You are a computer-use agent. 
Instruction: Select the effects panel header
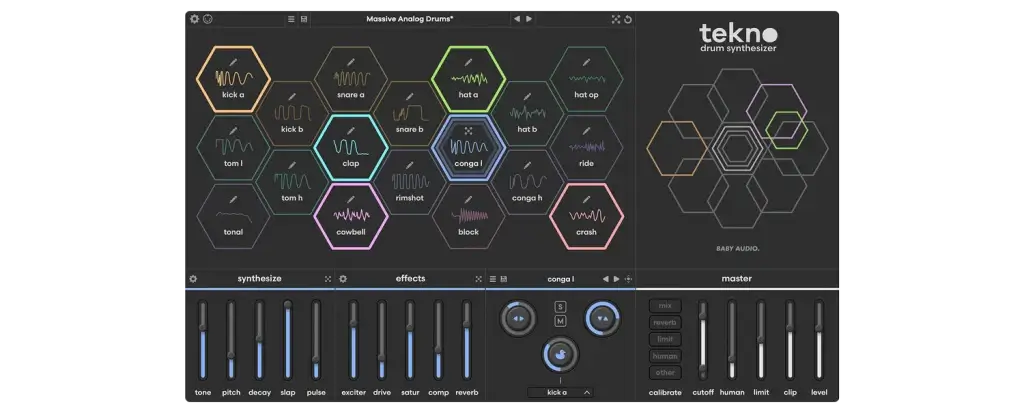point(410,278)
